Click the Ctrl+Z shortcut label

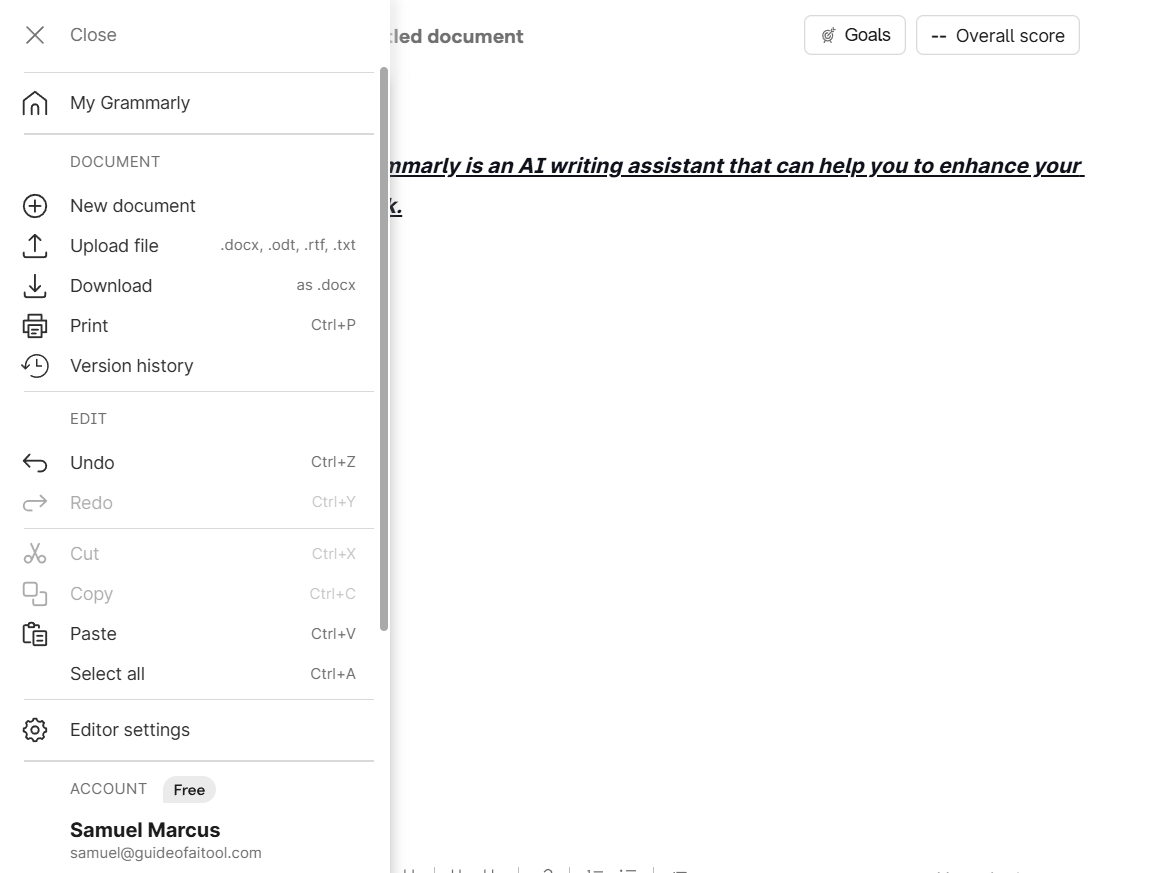[333, 462]
